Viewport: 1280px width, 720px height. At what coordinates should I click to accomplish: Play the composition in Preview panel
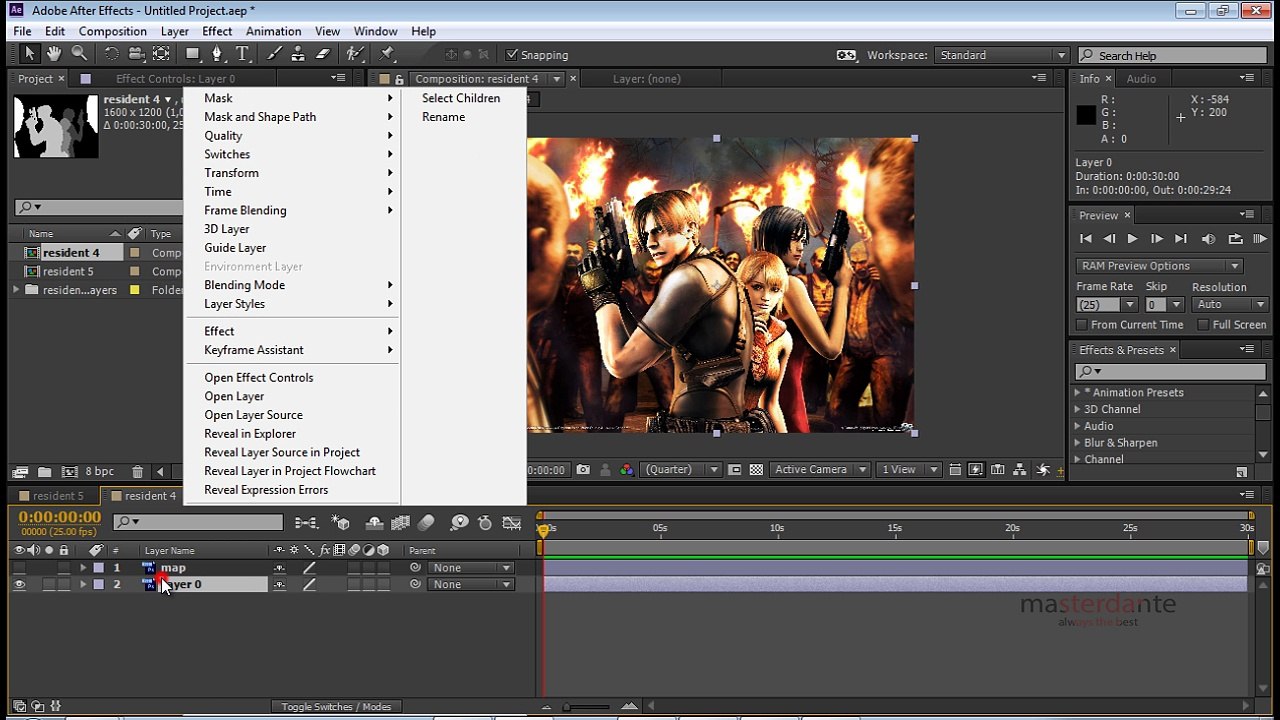[x=1132, y=239]
